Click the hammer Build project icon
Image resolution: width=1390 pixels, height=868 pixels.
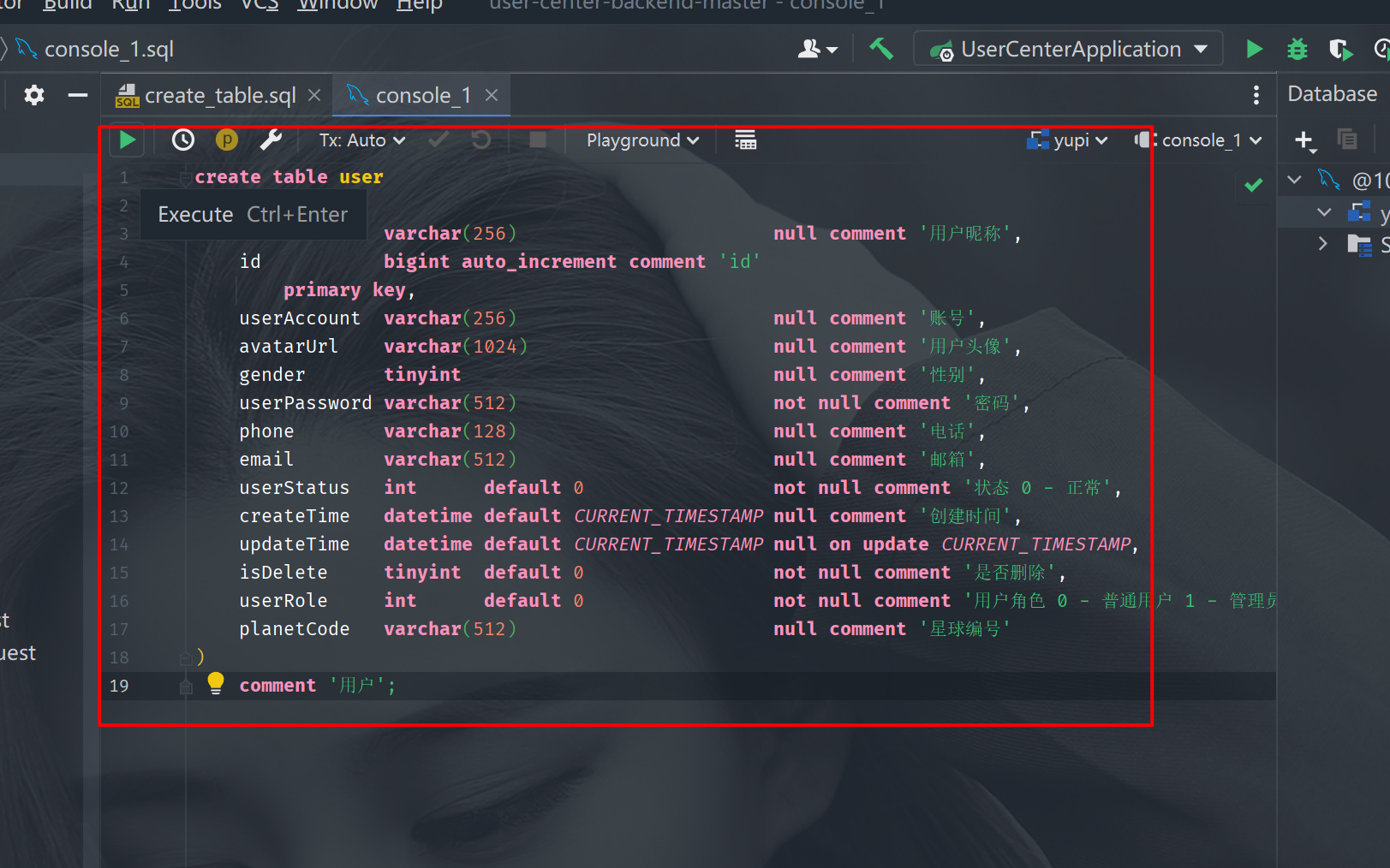tap(881, 50)
